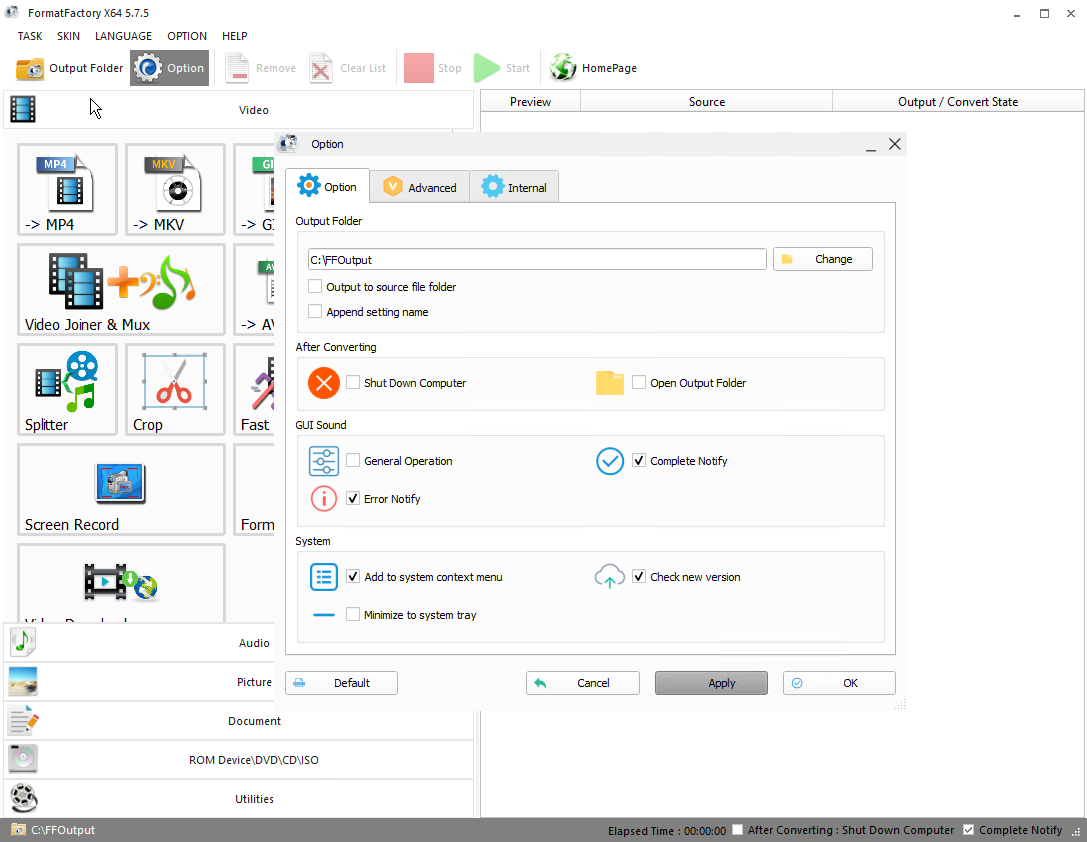Image resolution: width=1087 pixels, height=842 pixels.
Task: Click the green Start arrow in toolbar
Action: (487, 68)
